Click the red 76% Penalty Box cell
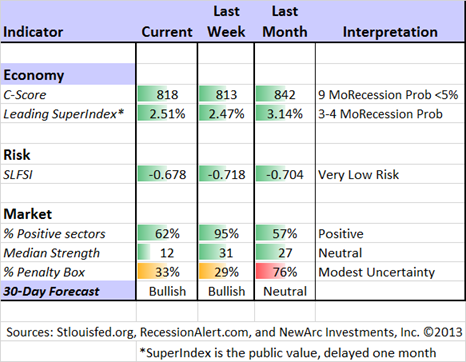 point(285,272)
